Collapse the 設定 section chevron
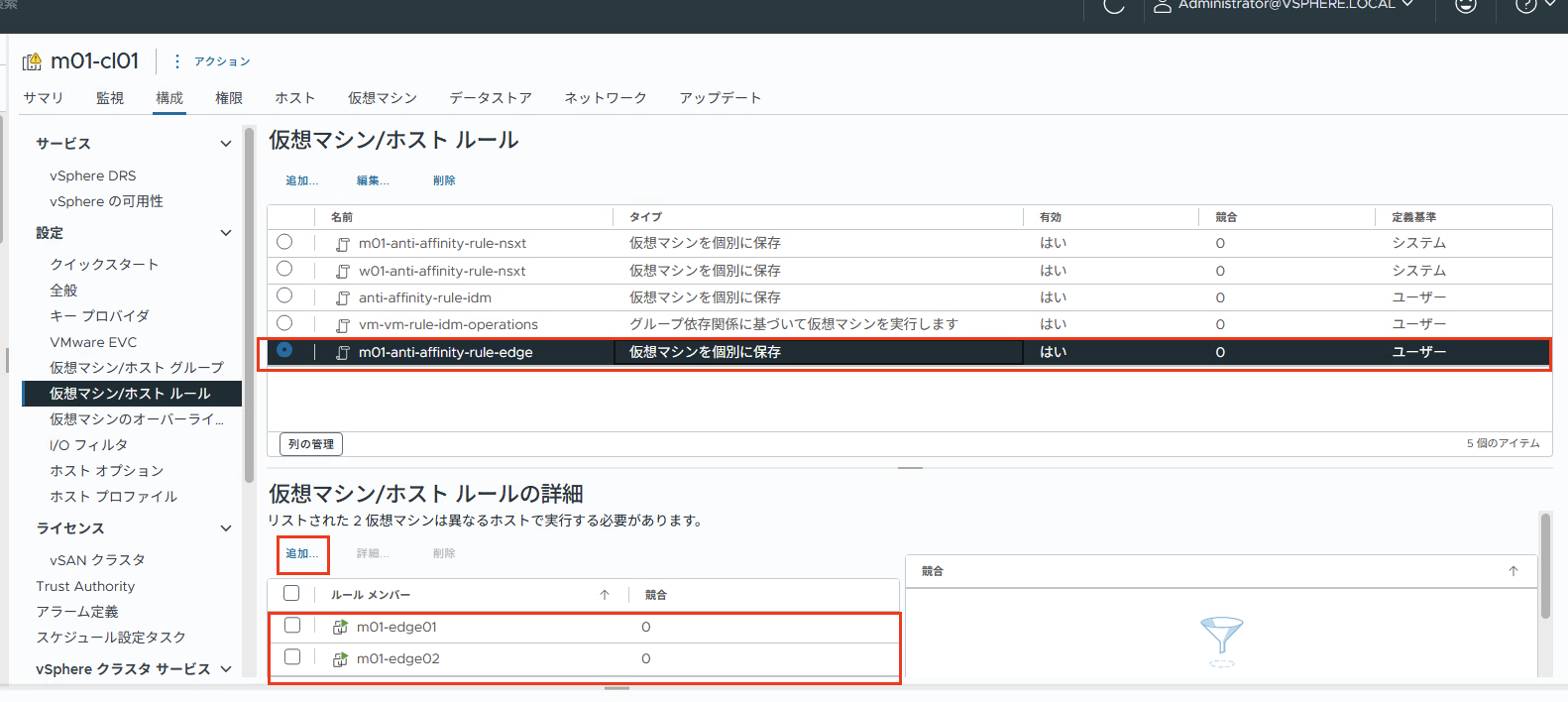This screenshot has height=702, width=1568. tap(226, 233)
